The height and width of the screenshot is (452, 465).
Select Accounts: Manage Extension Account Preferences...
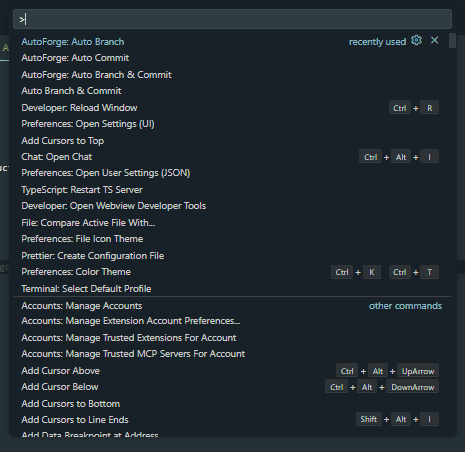pyautogui.click(x=232, y=321)
